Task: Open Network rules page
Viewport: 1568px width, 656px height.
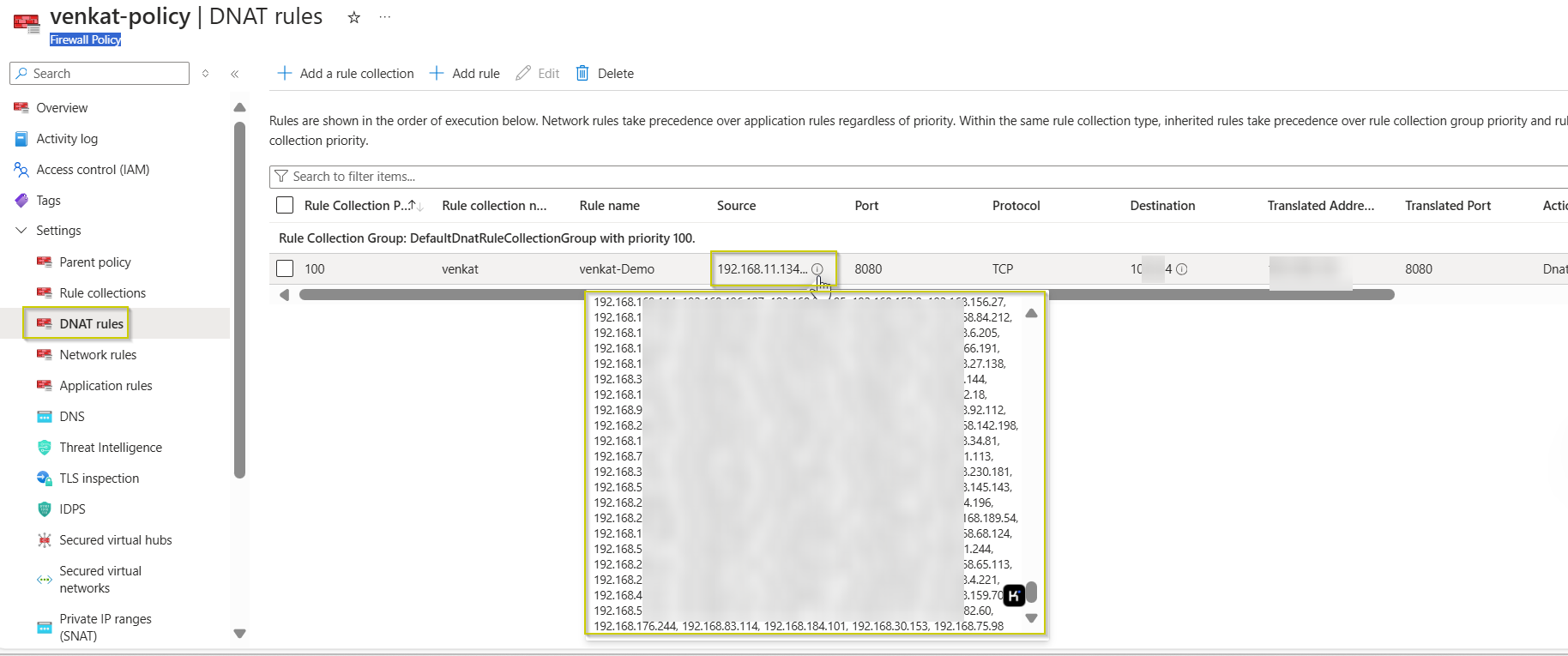Action: pyautogui.click(x=98, y=355)
